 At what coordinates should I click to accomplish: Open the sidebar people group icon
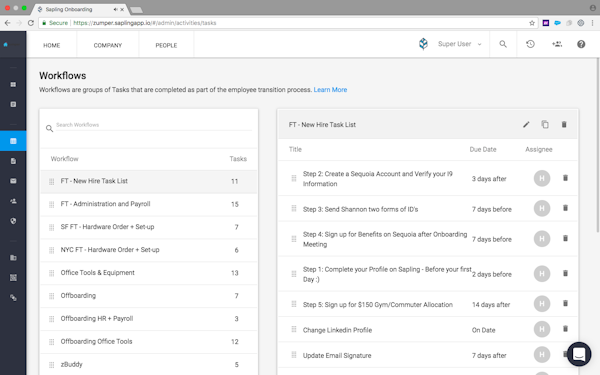[13, 201]
